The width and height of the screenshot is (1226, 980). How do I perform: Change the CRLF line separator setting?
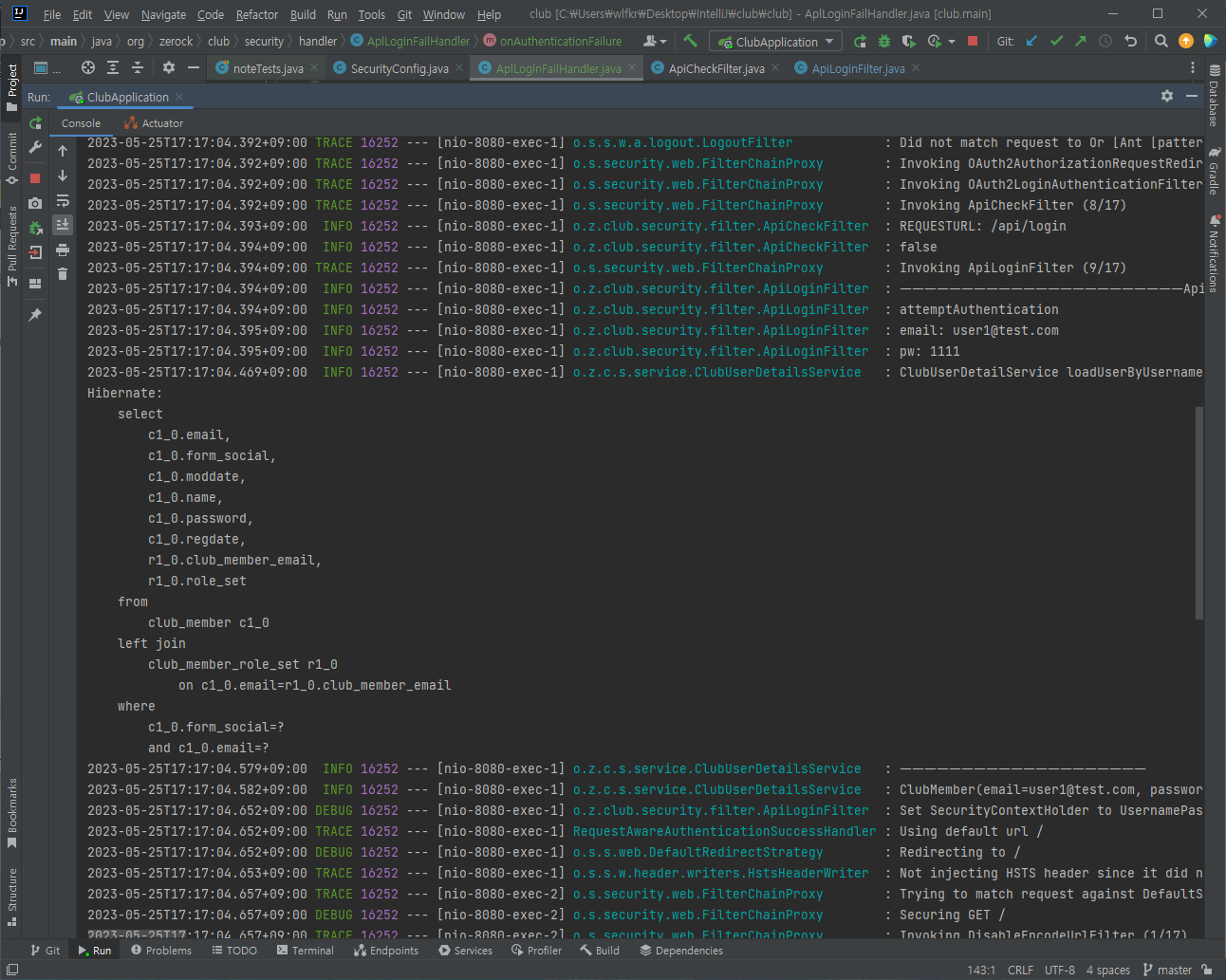(x=1020, y=970)
